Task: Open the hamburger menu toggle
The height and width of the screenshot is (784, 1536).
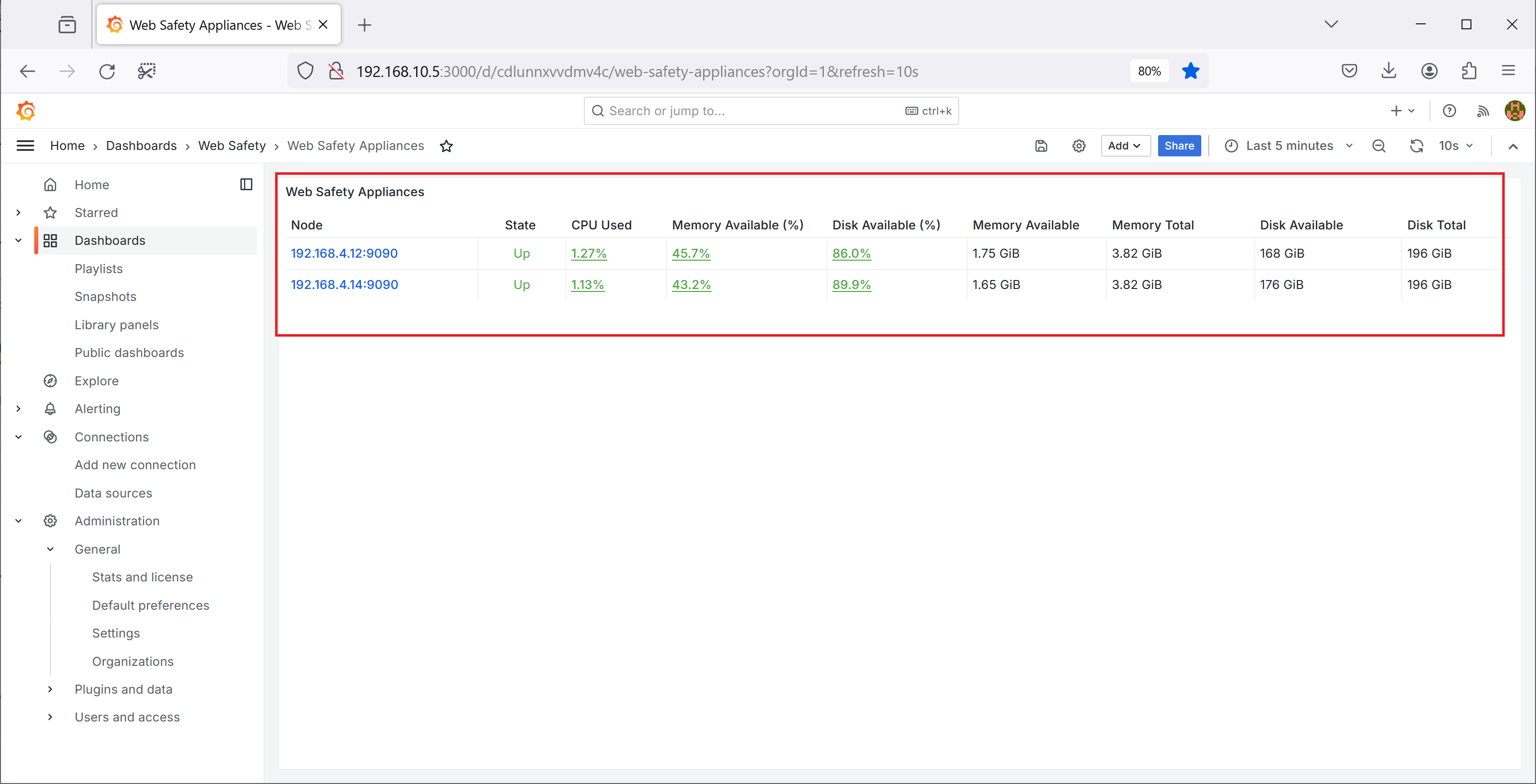Action: (x=25, y=146)
